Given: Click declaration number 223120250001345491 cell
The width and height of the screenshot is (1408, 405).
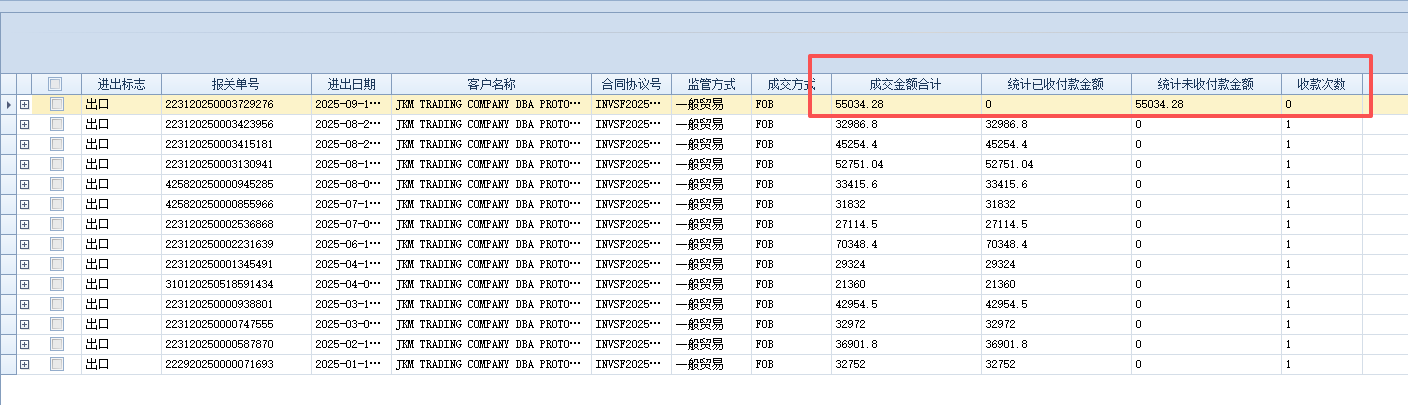Looking at the screenshot, I should [x=235, y=264].
